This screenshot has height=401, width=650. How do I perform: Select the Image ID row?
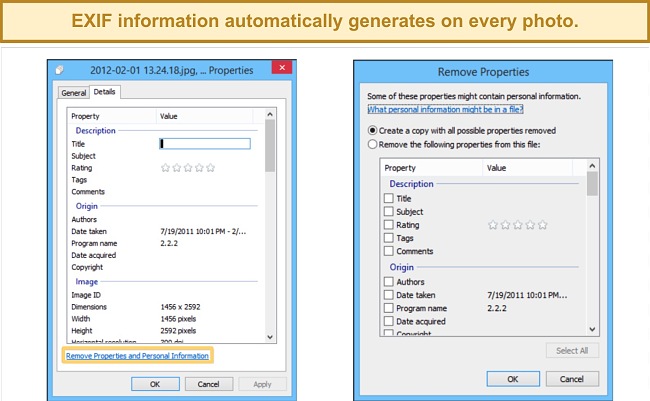click(x=166, y=295)
